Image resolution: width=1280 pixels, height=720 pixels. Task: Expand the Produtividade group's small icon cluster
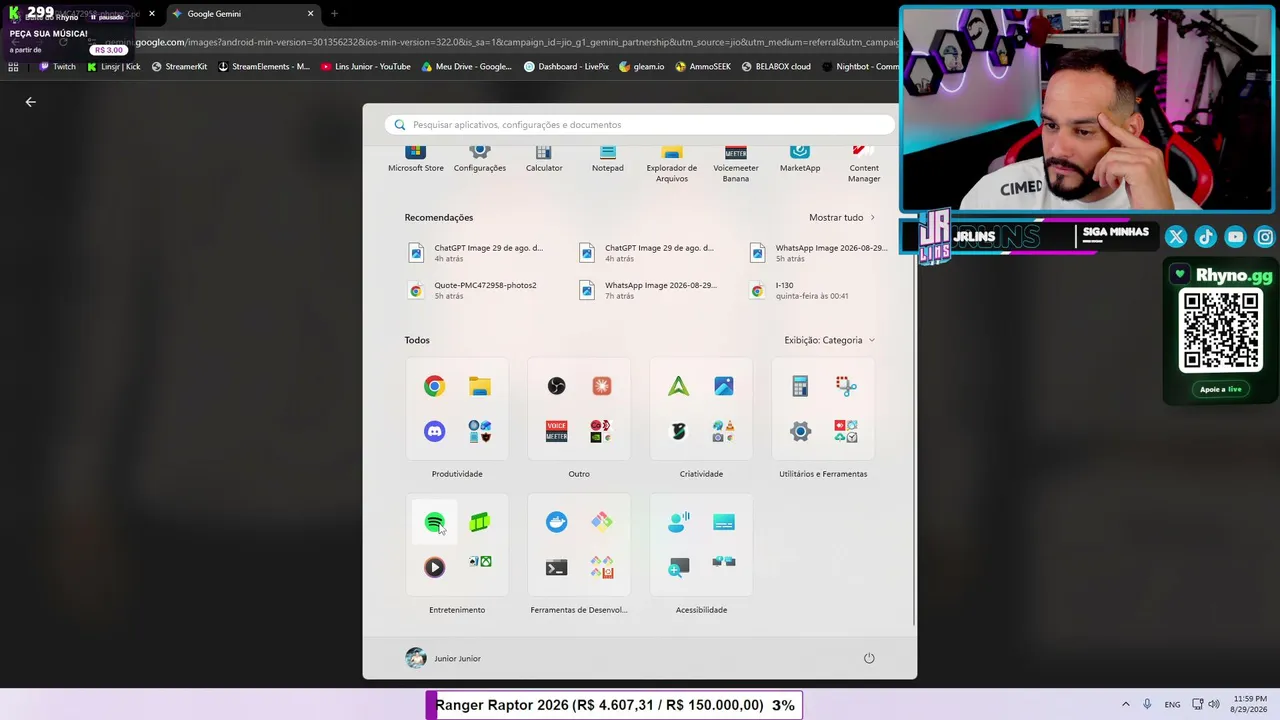coord(480,431)
